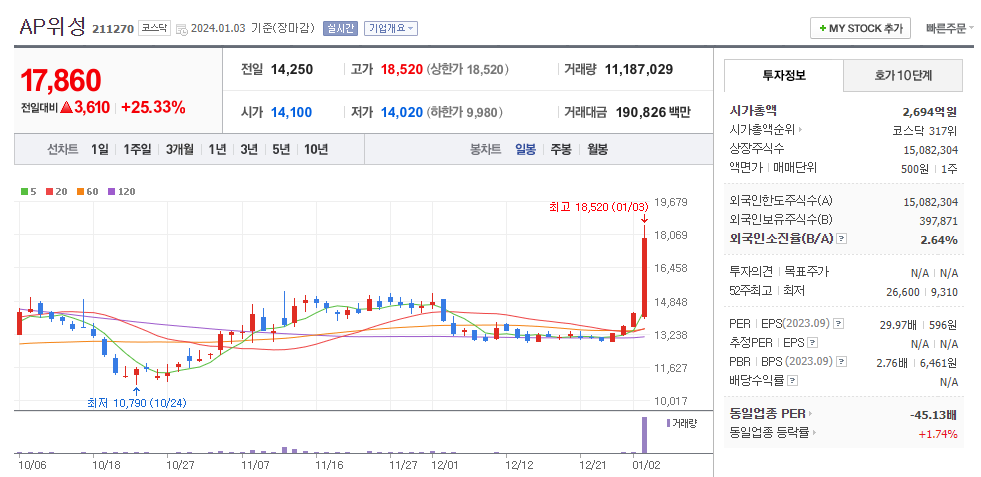
Task: Open help icon beside 추정PER EPS
Action: [812, 342]
